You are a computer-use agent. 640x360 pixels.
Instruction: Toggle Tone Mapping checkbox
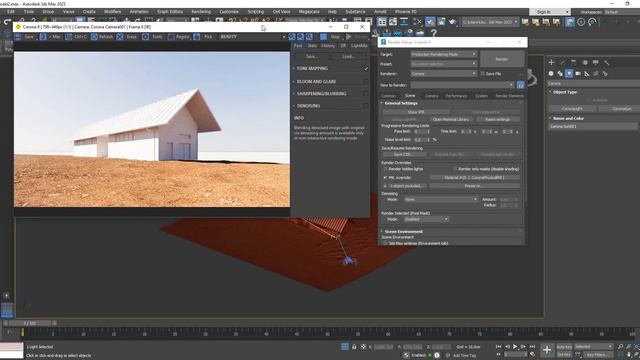coord(366,69)
